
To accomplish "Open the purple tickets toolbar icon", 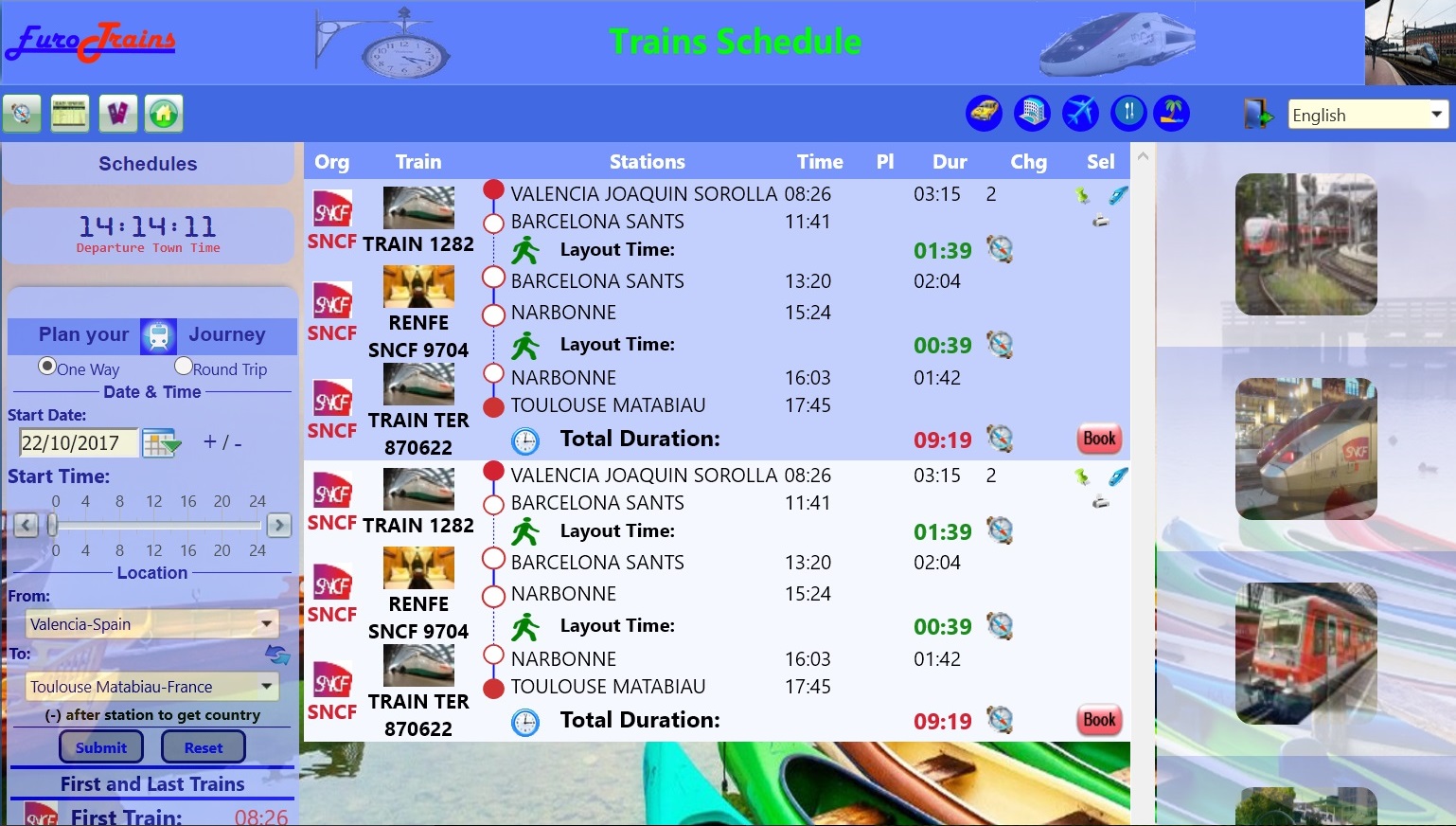I will click(117, 114).
